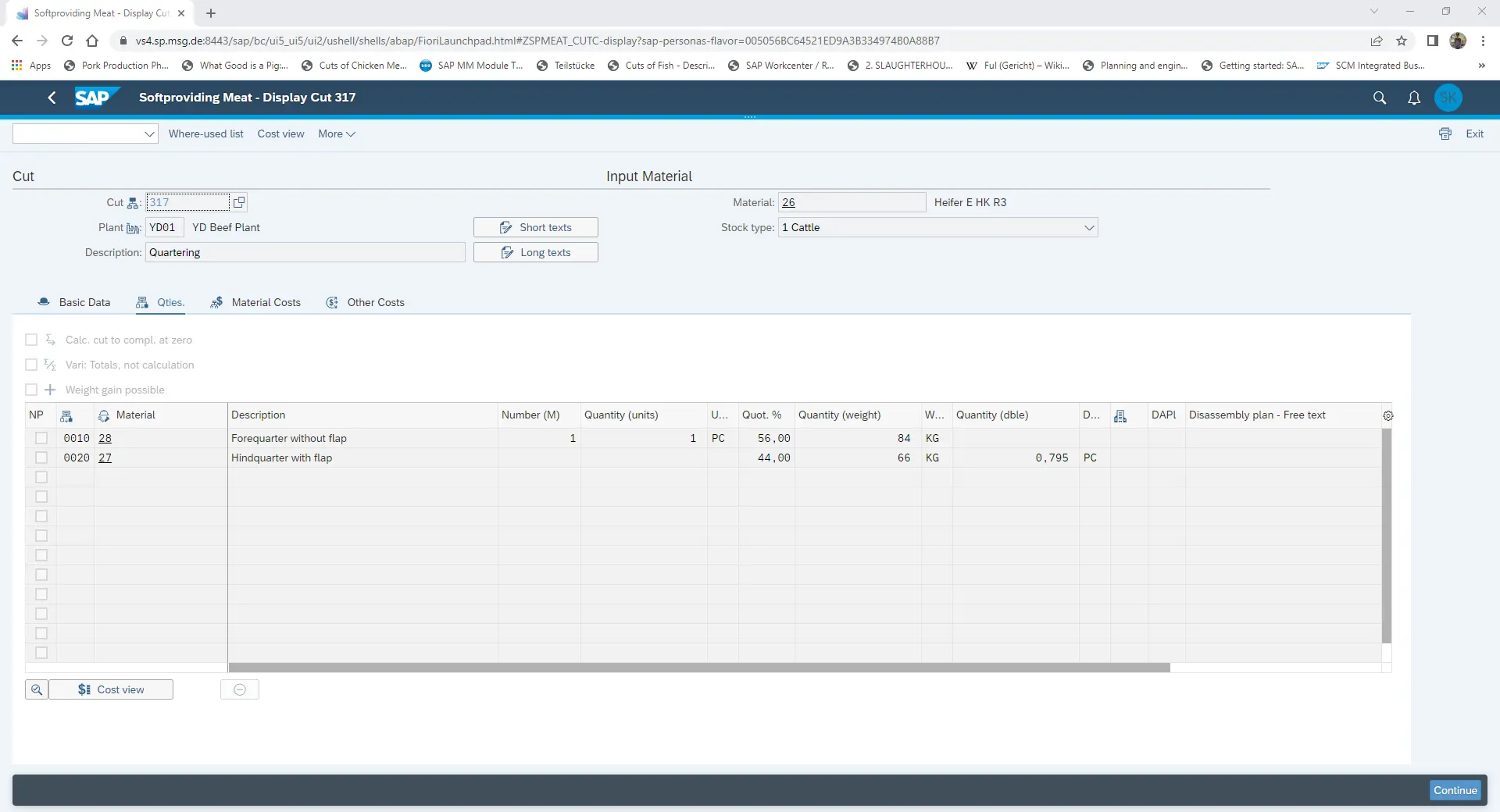Open the Chrome three-dot menu
The height and width of the screenshot is (812, 1500).
click(1483, 41)
